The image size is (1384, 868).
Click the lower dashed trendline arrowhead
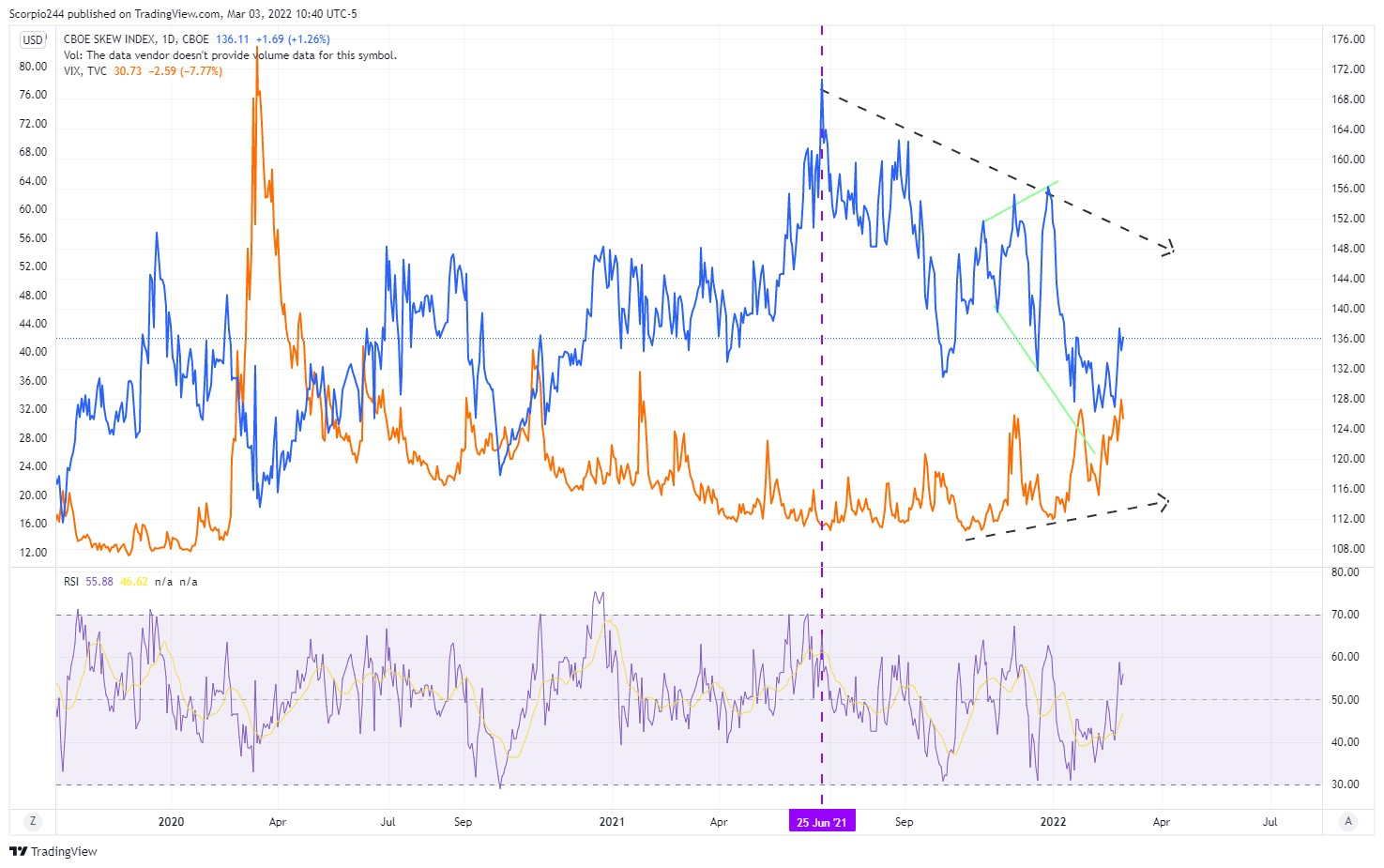[x=1163, y=503]
